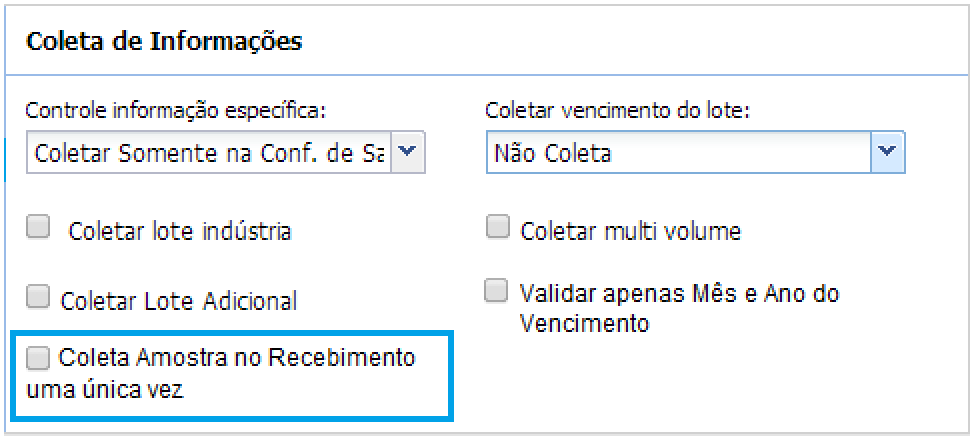Click the Coleta de Informações section header
This screenshot has width=976, height=438.
[x=164, y=42]
